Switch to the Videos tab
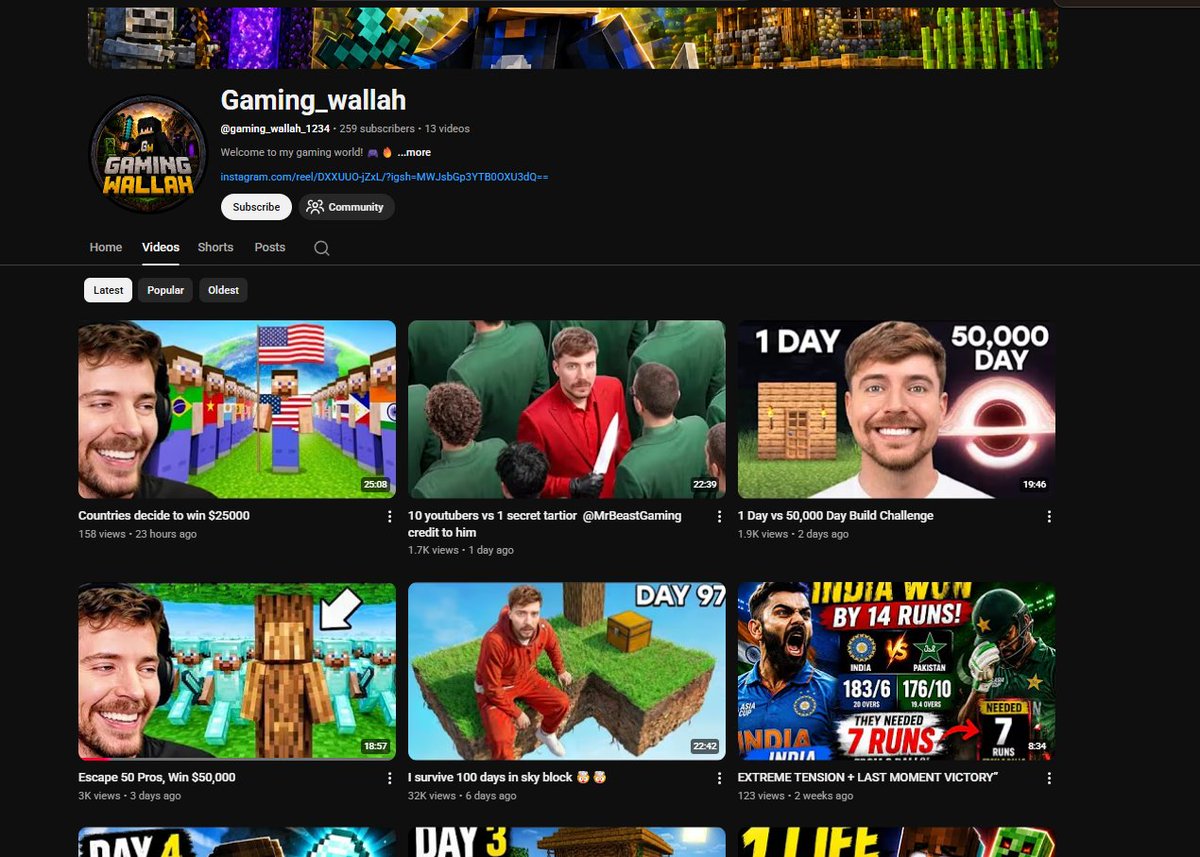The height and width of the screenshot is (857, 1200). [x=161, y=247]
